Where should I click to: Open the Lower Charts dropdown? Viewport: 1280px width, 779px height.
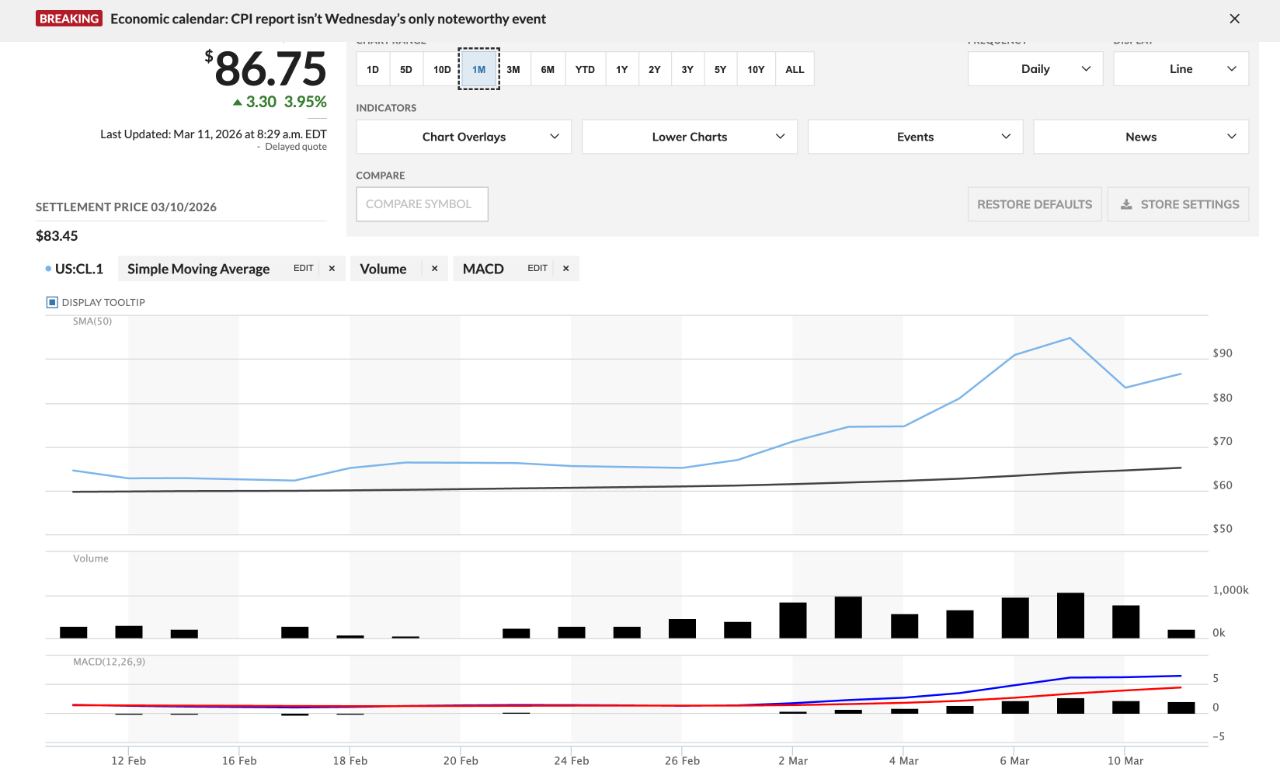point(689,137)
